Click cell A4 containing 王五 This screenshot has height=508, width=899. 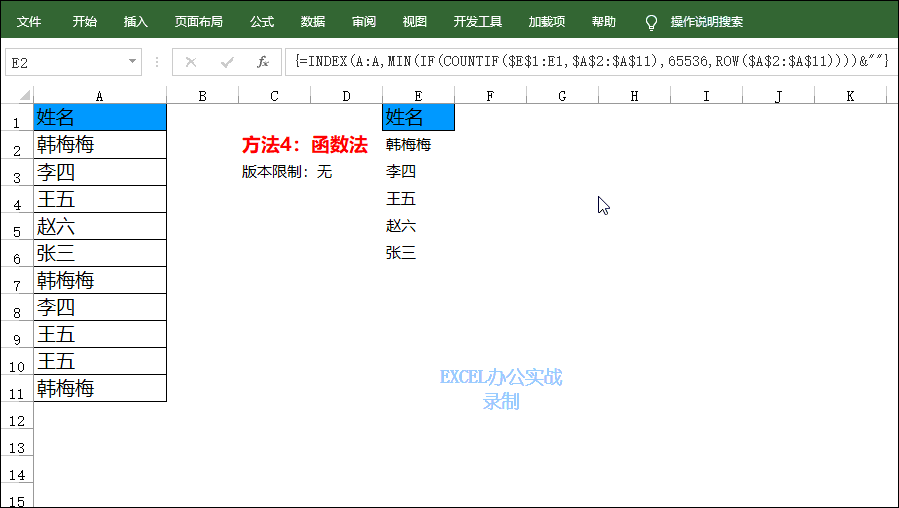(100, 199)
